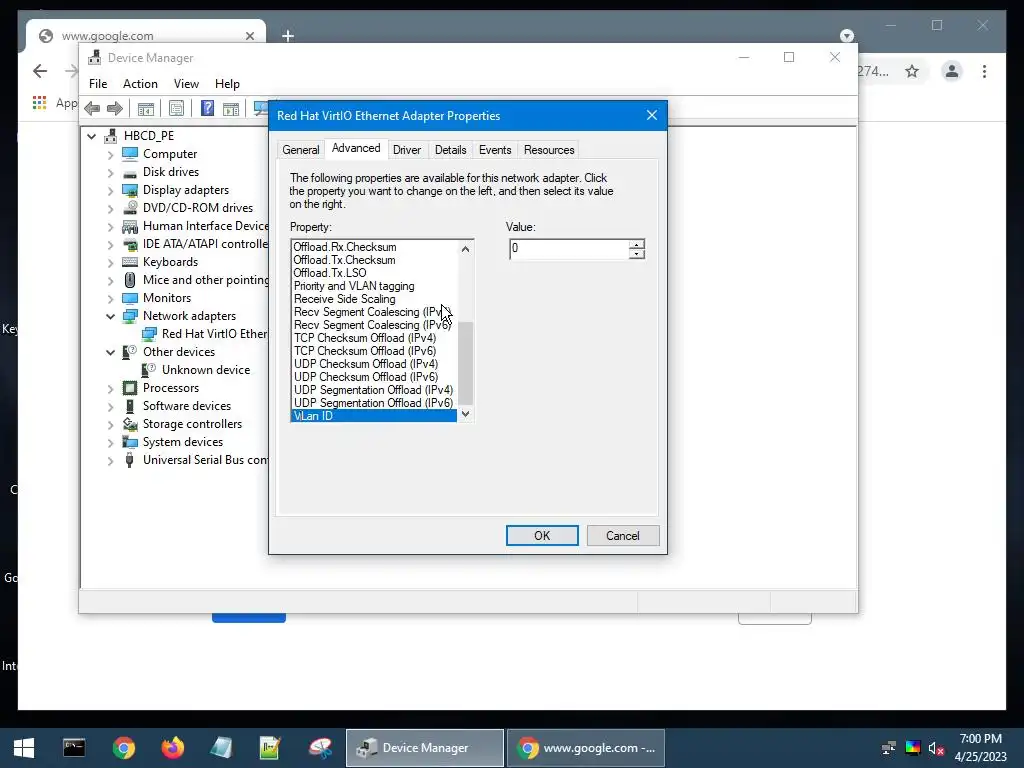1024x768 pixels.
Task: Switch to the Events tab
Action: tap(495, 150)
